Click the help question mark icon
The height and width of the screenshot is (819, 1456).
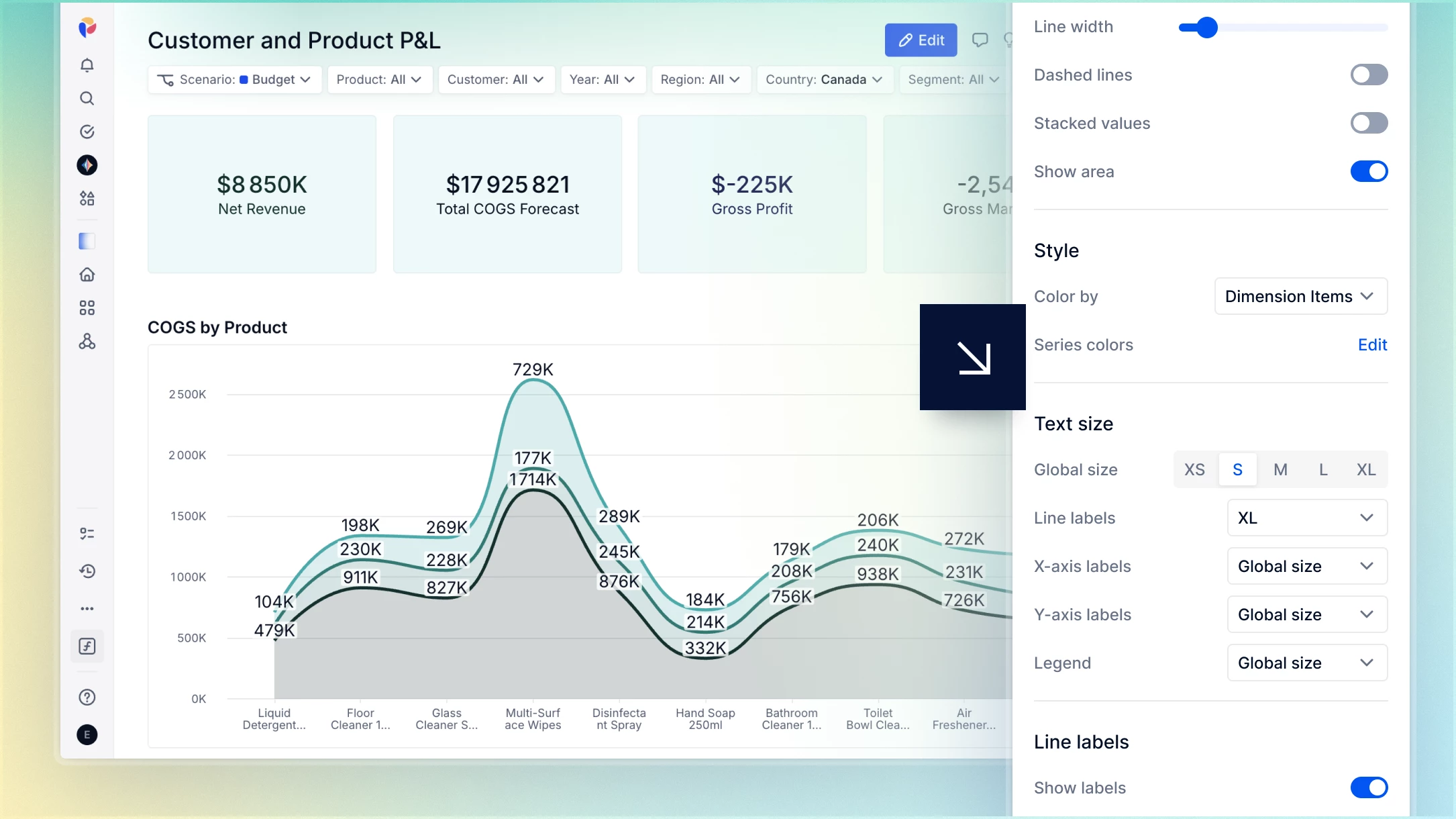87,697
